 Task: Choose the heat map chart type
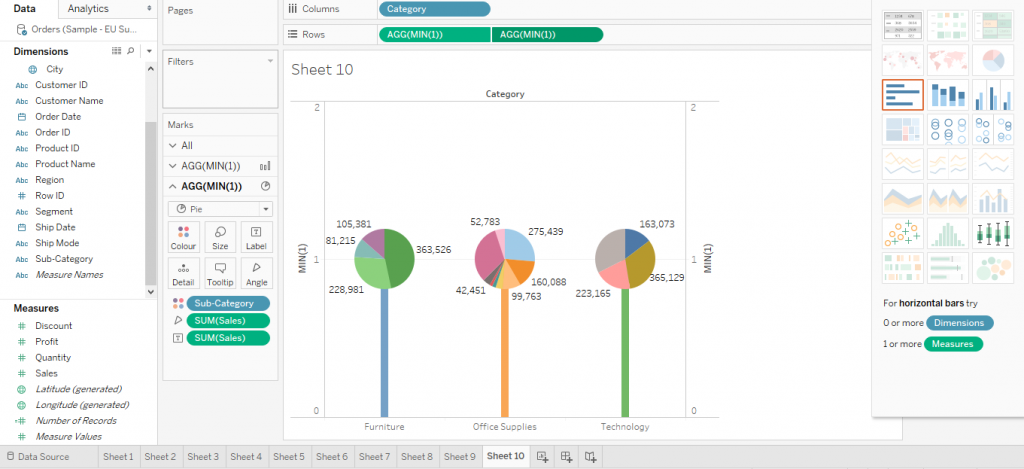[948, 25]
